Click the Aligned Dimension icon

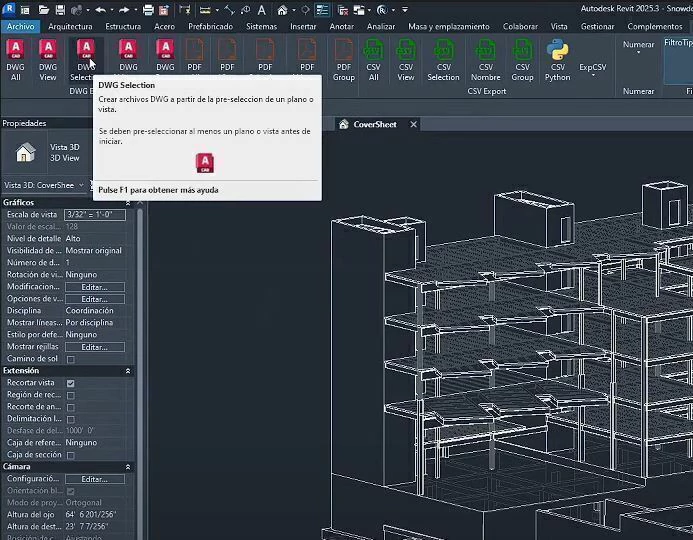click(x=229, y=10)
